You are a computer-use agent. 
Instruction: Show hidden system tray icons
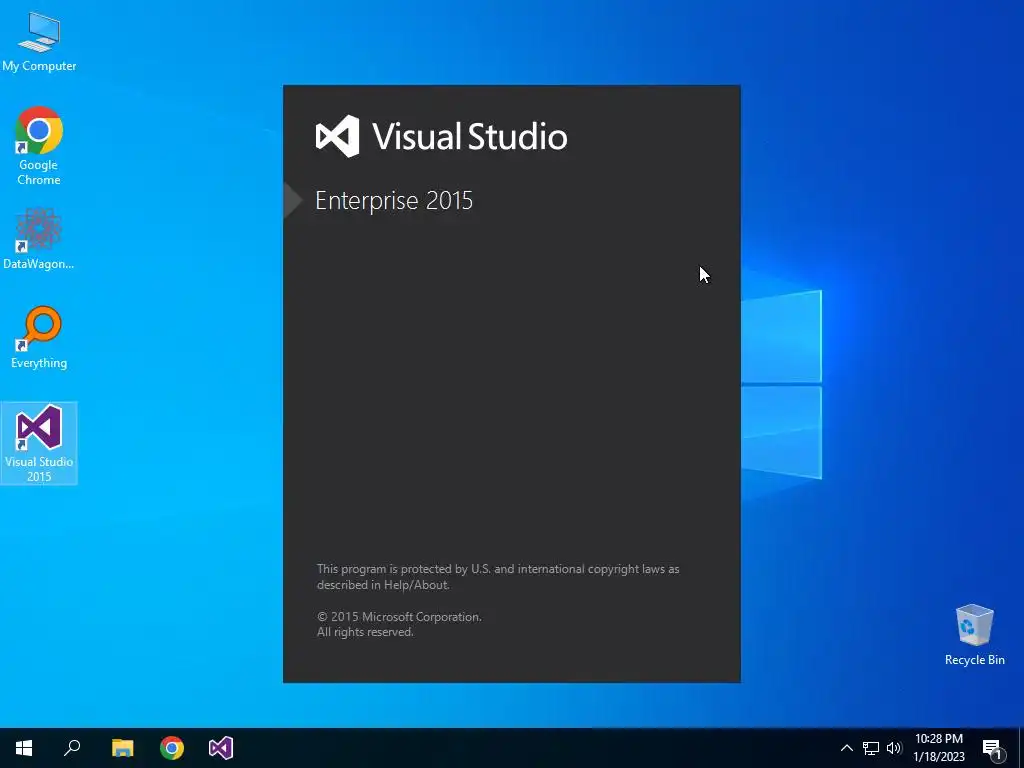(x=846, y=748)
